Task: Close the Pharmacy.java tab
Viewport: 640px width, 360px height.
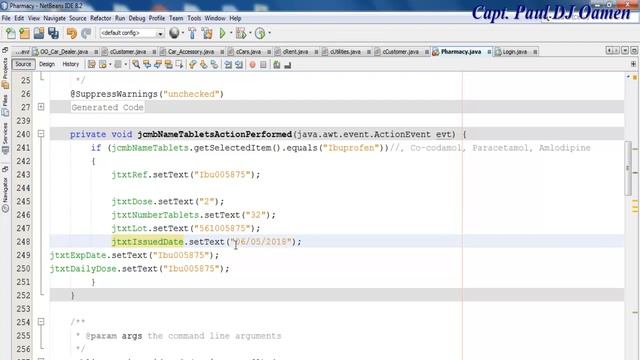Action: 489,52
